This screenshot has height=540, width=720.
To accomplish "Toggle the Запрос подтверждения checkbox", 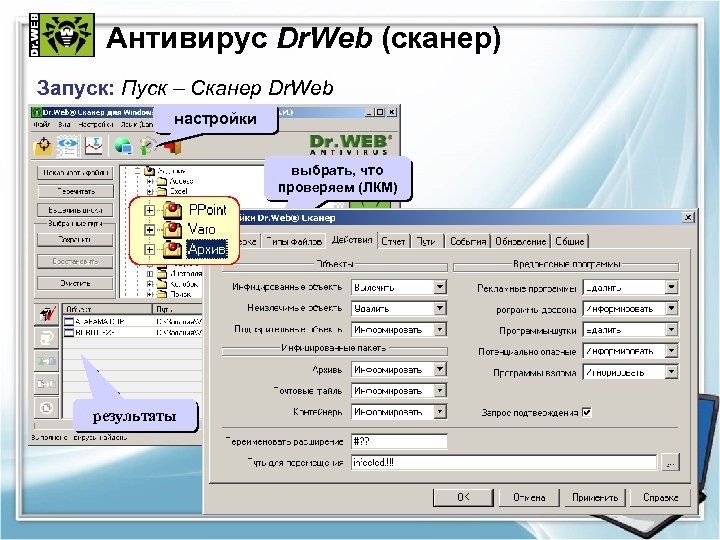I will click(x=587, y=412).
